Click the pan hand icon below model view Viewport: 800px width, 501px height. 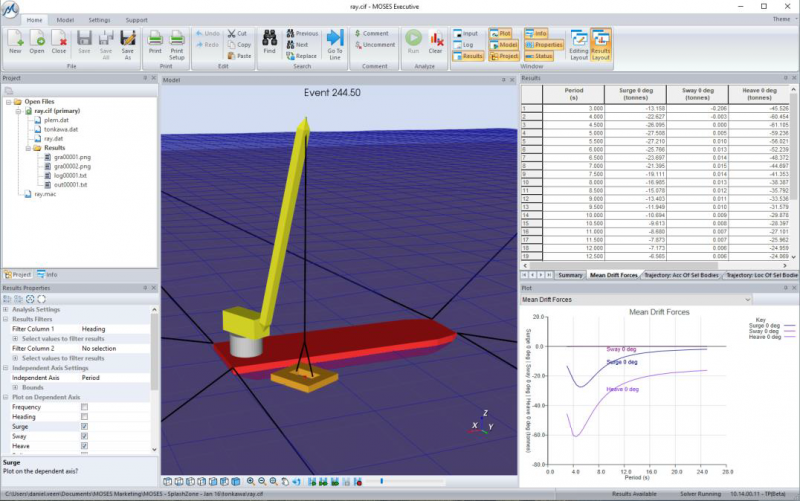285,481
